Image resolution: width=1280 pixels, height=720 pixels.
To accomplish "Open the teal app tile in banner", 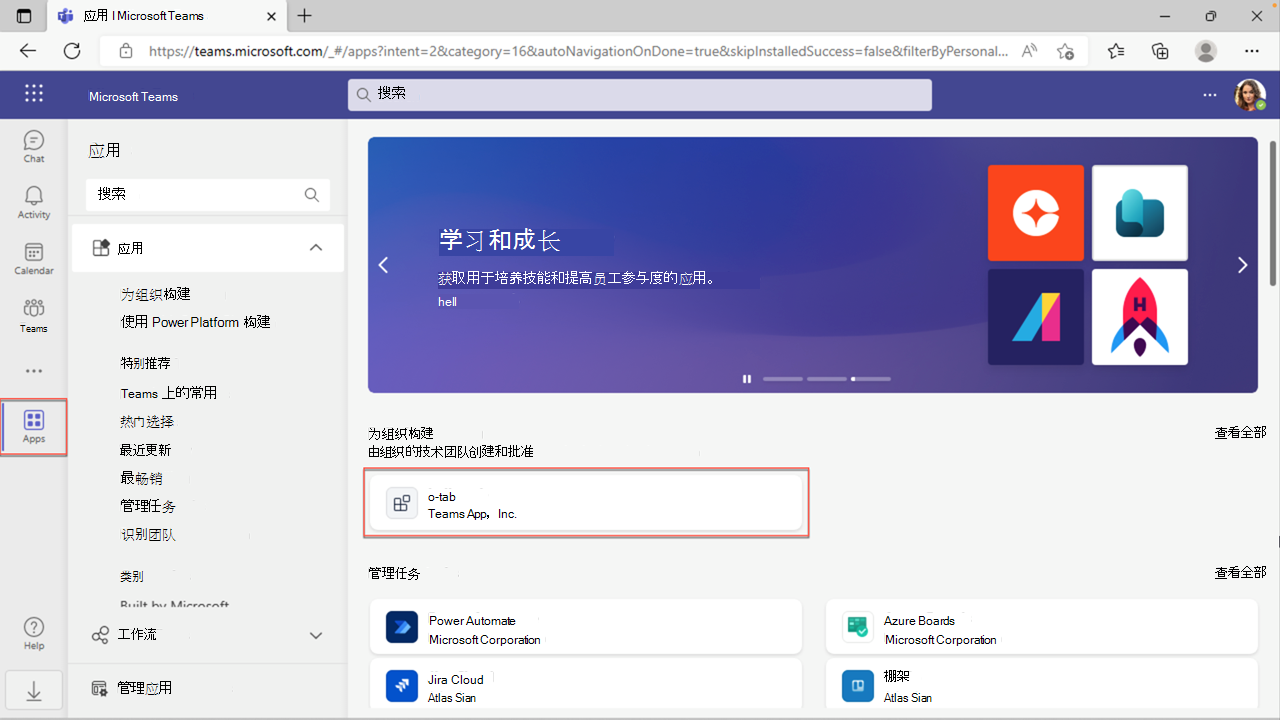I will pyautogui.click(x=1140, y=213).
